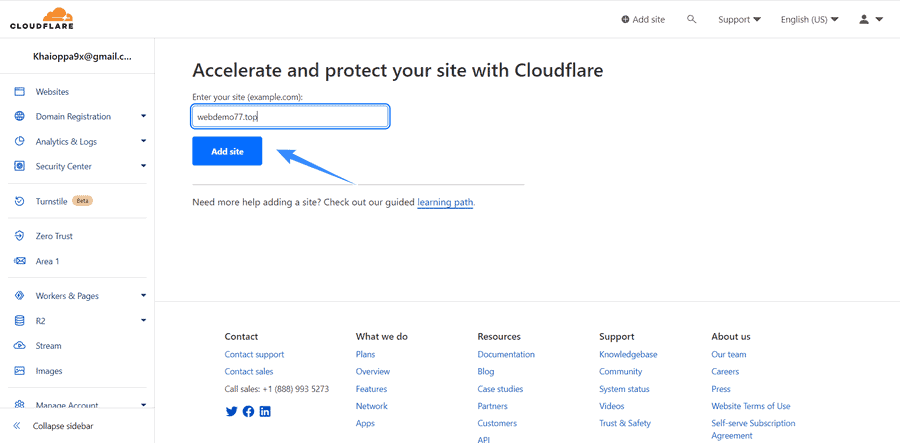Viewport: 900px width, 443px height.
Task: Open the Partners footer link
Action: click(492, 406)
